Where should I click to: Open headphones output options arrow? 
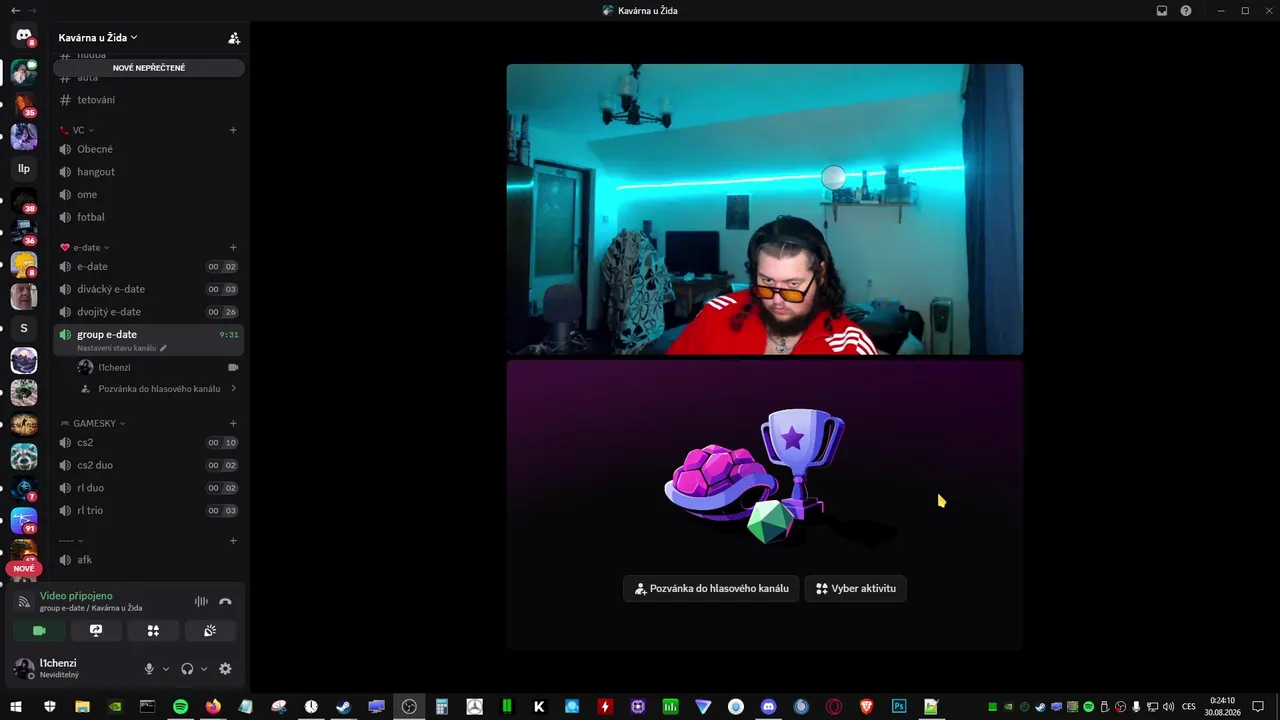click(204, 669)
